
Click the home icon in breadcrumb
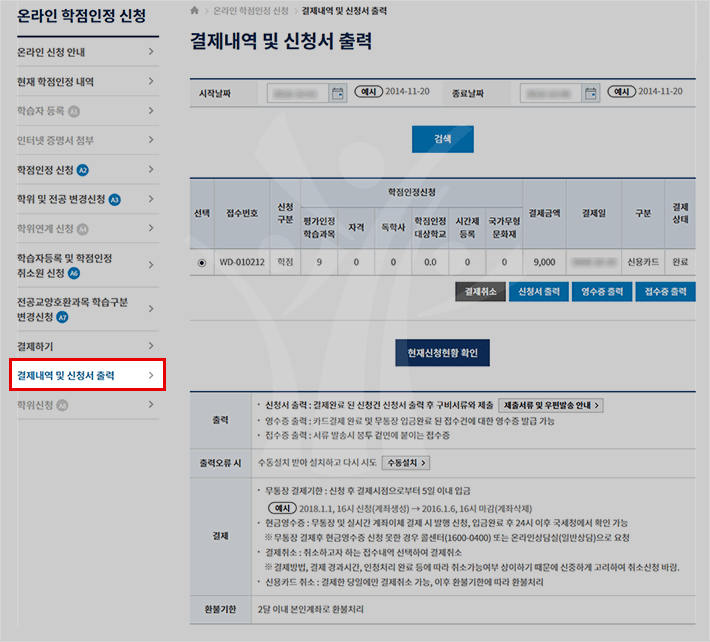point(195,11)
